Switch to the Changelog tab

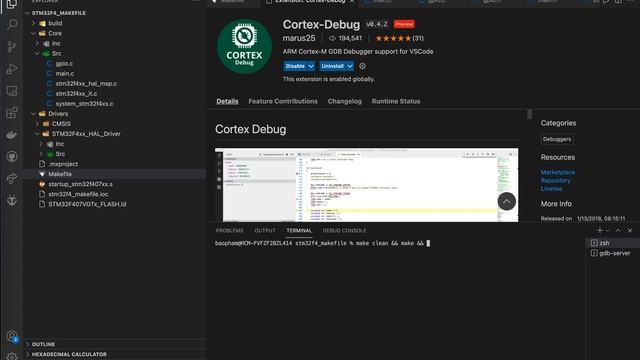(x=344, y=101)
